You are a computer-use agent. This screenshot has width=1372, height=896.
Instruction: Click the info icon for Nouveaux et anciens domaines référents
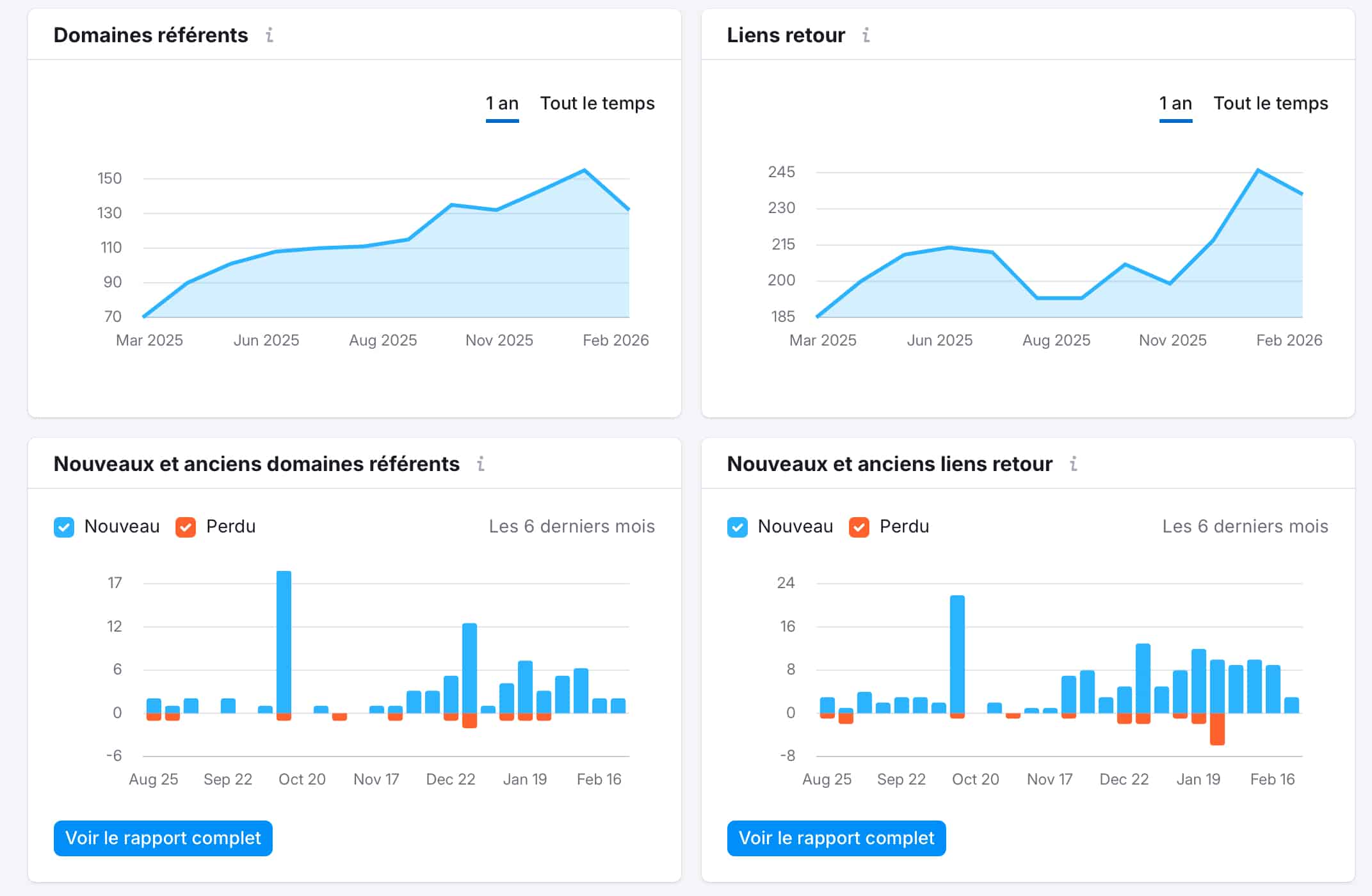(480, 464)
